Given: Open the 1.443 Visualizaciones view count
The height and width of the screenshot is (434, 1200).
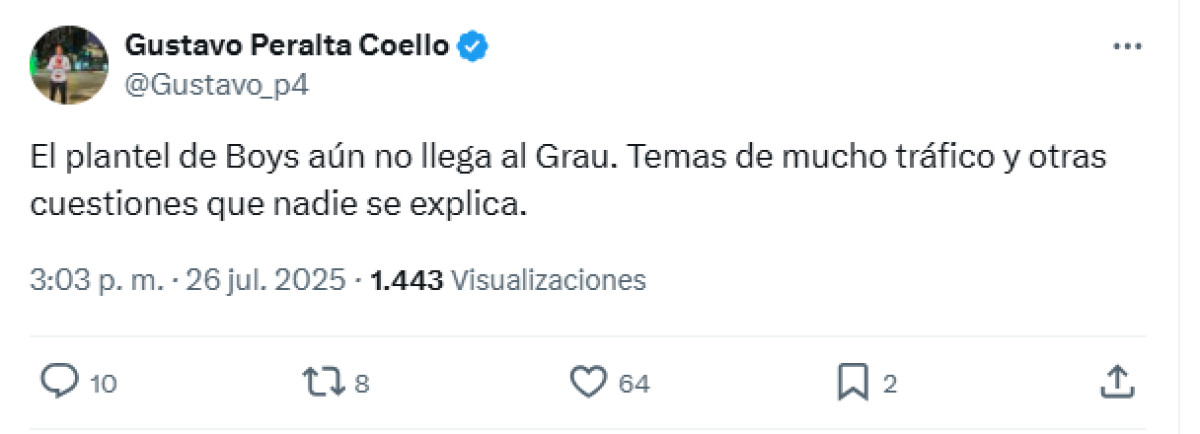Looking at the screenshot, I should pyautogui.click(x=508, y=280).
